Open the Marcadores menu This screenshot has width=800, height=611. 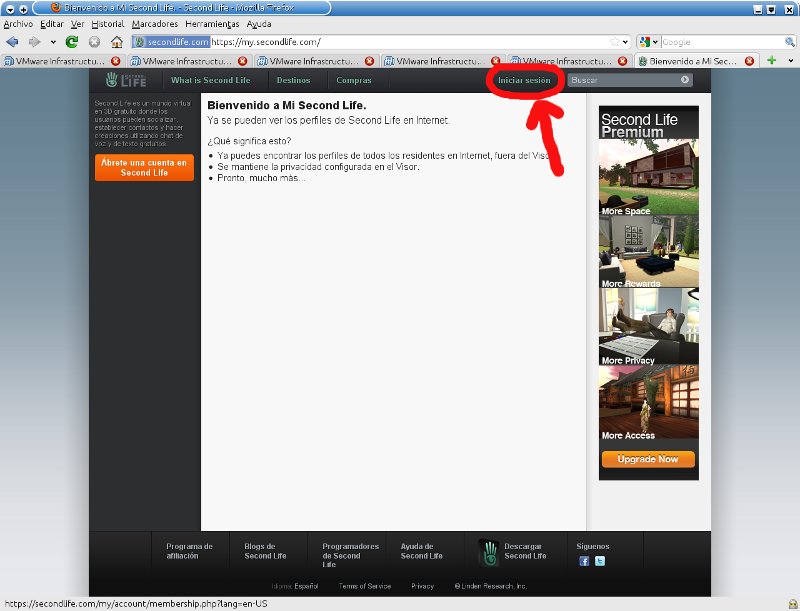click(x=155, y=24)
